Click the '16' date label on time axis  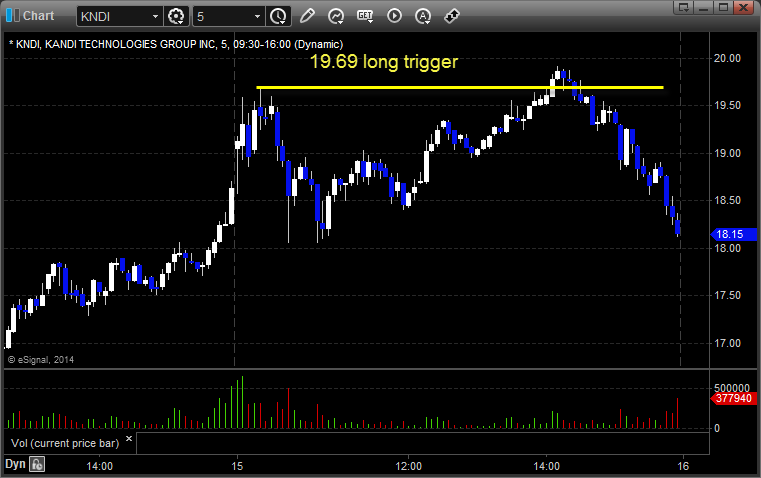[x=683, y=466]
